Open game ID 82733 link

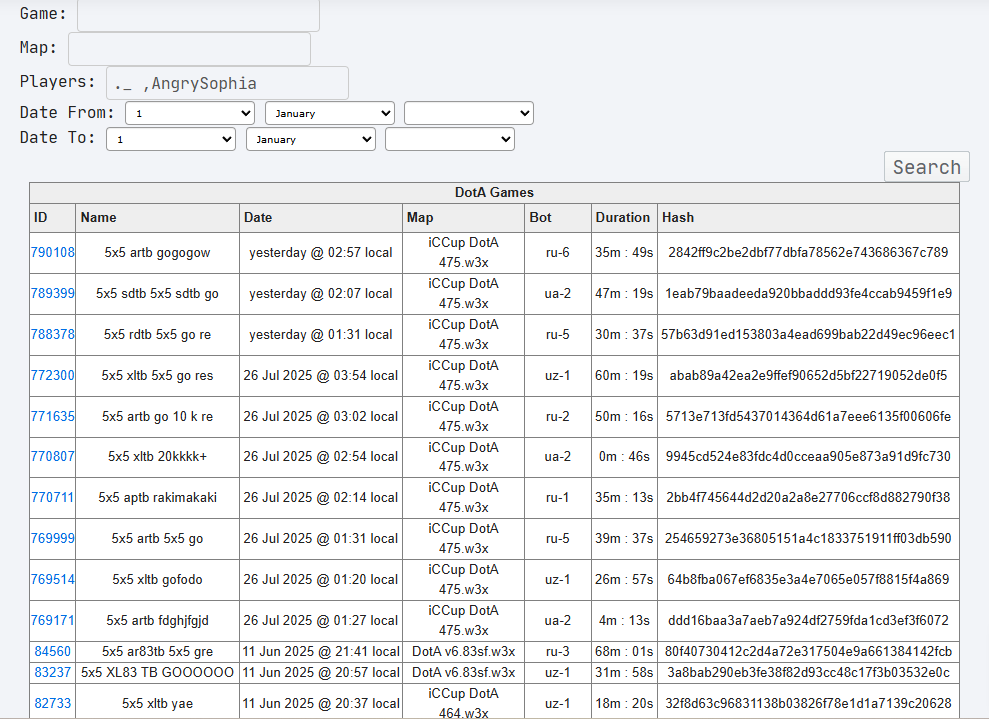[52, 703]
